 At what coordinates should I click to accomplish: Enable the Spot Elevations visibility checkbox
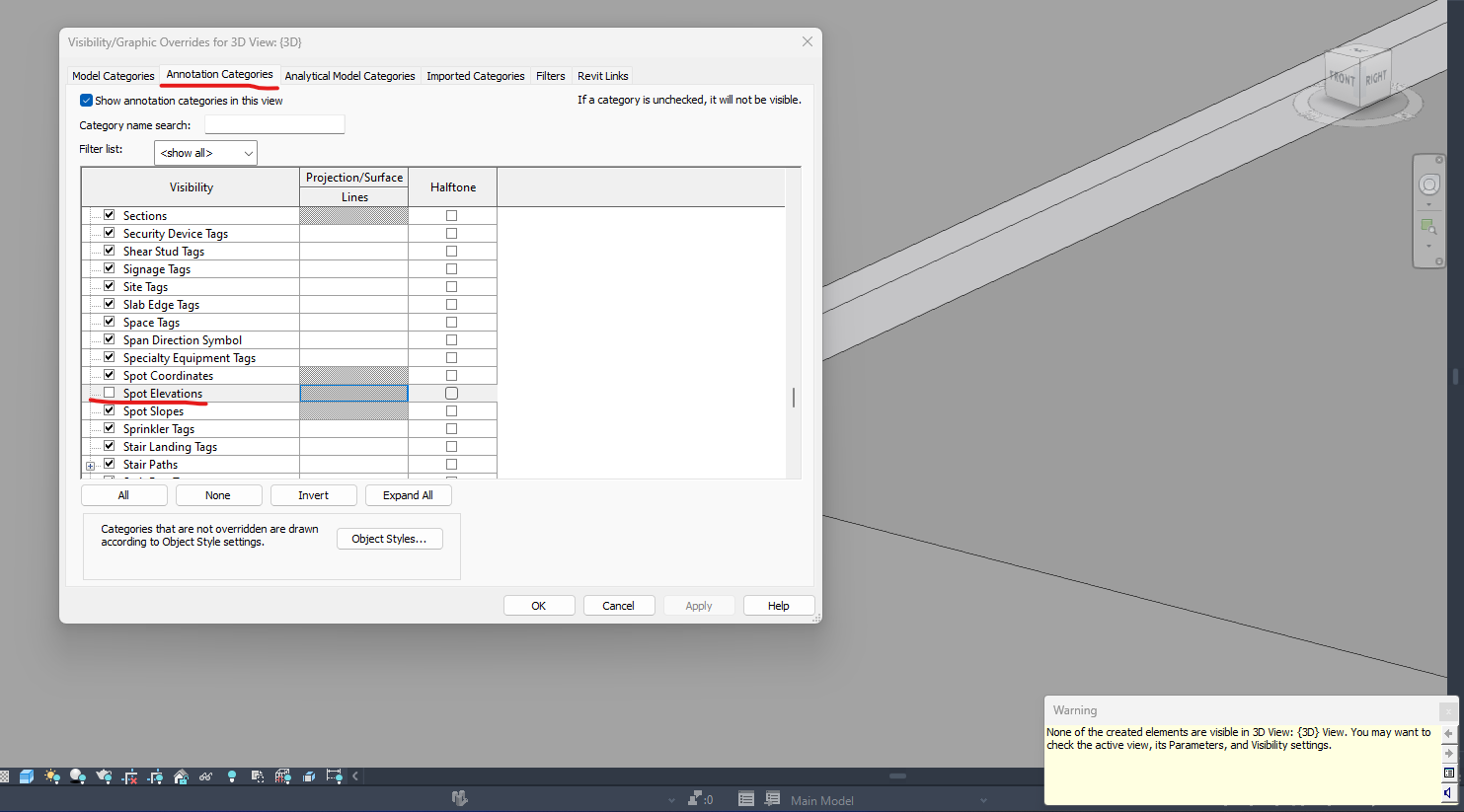pyautogui.click(x=109, y=393)
